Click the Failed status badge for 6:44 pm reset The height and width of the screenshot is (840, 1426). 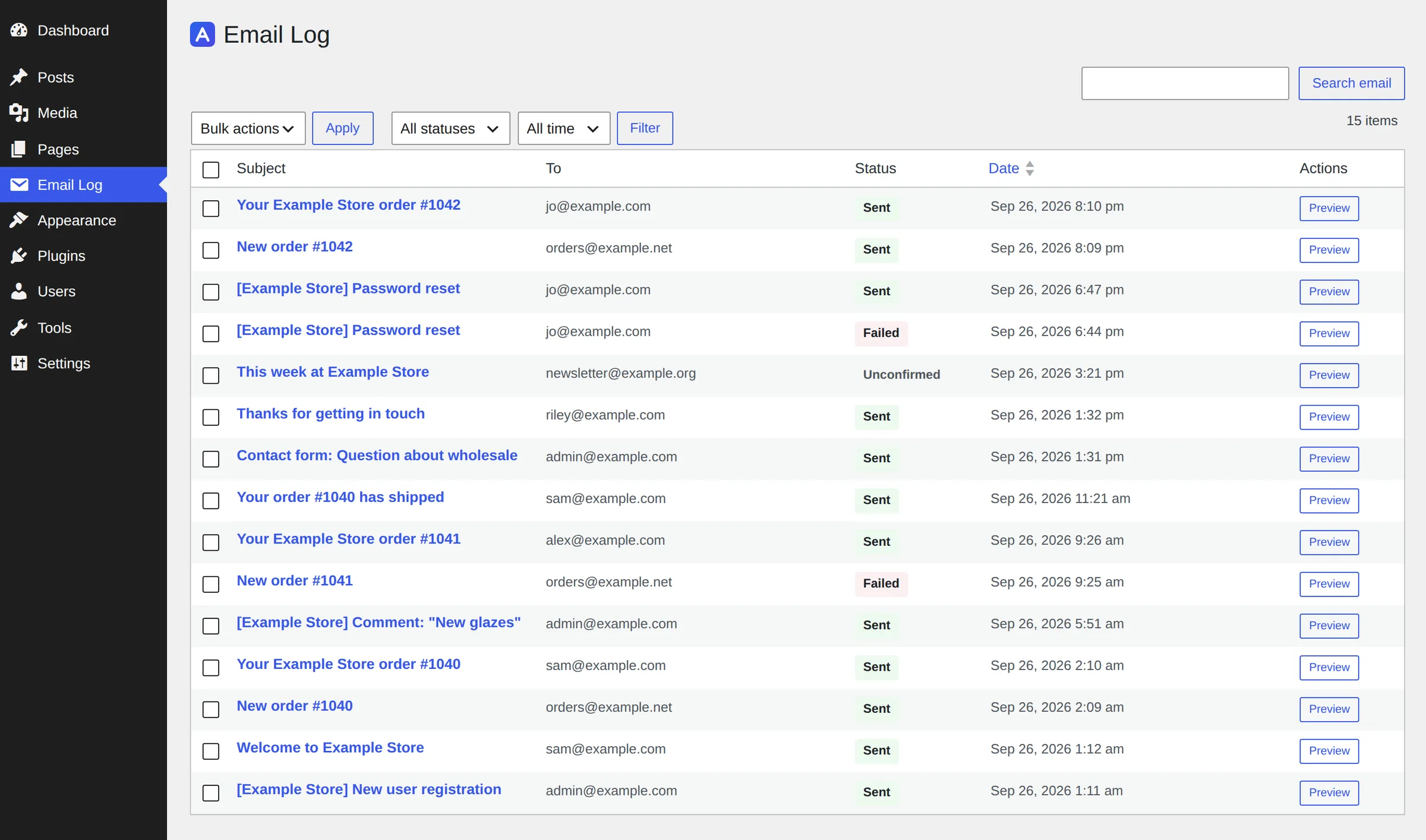click(x=881, y=333)
